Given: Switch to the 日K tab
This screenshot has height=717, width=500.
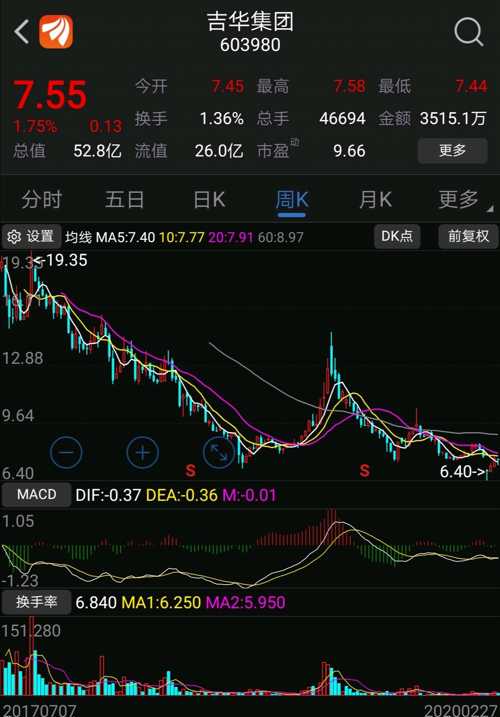Looking at the screenshot, I should tap(209, 200).
